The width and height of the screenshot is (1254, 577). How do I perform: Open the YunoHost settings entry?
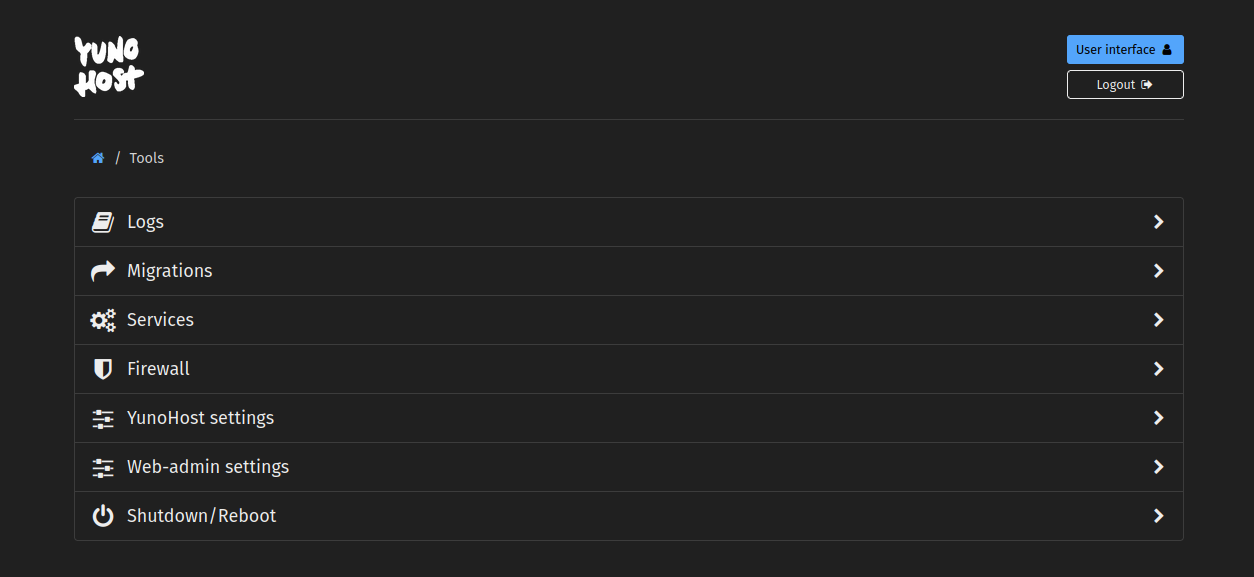coord(629,418)
